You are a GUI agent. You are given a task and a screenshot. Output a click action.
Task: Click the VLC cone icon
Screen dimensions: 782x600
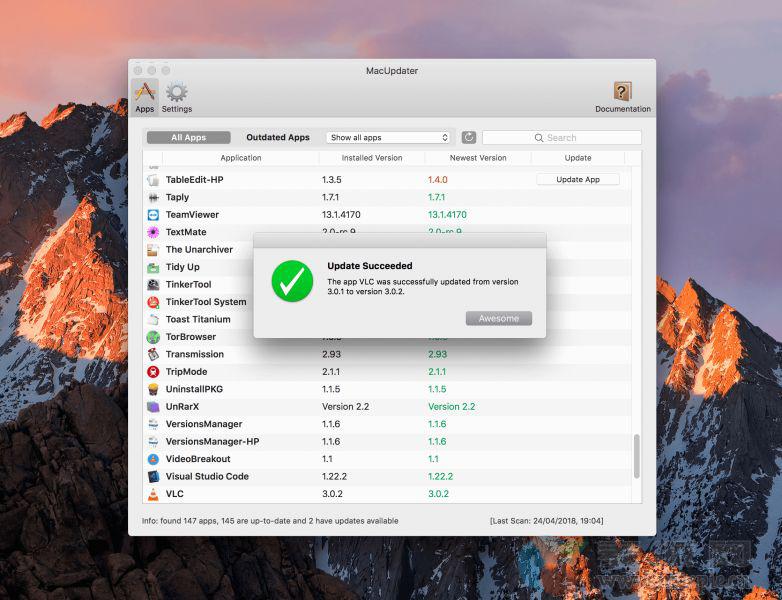[153, 494]
